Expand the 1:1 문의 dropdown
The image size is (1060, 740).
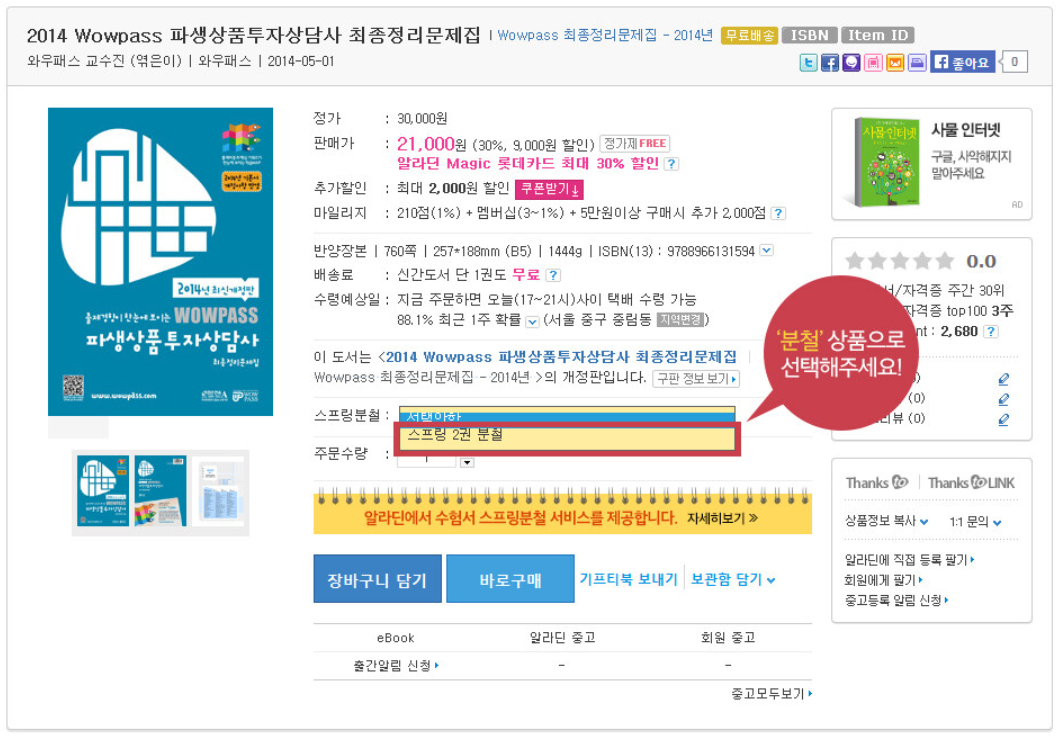(975, 521)
